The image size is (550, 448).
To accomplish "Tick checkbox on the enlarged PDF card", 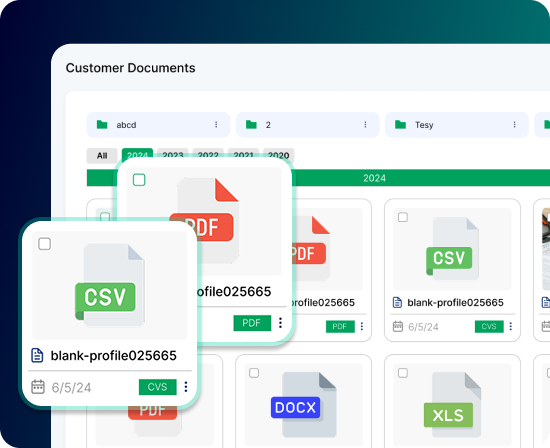I will 139,180.
